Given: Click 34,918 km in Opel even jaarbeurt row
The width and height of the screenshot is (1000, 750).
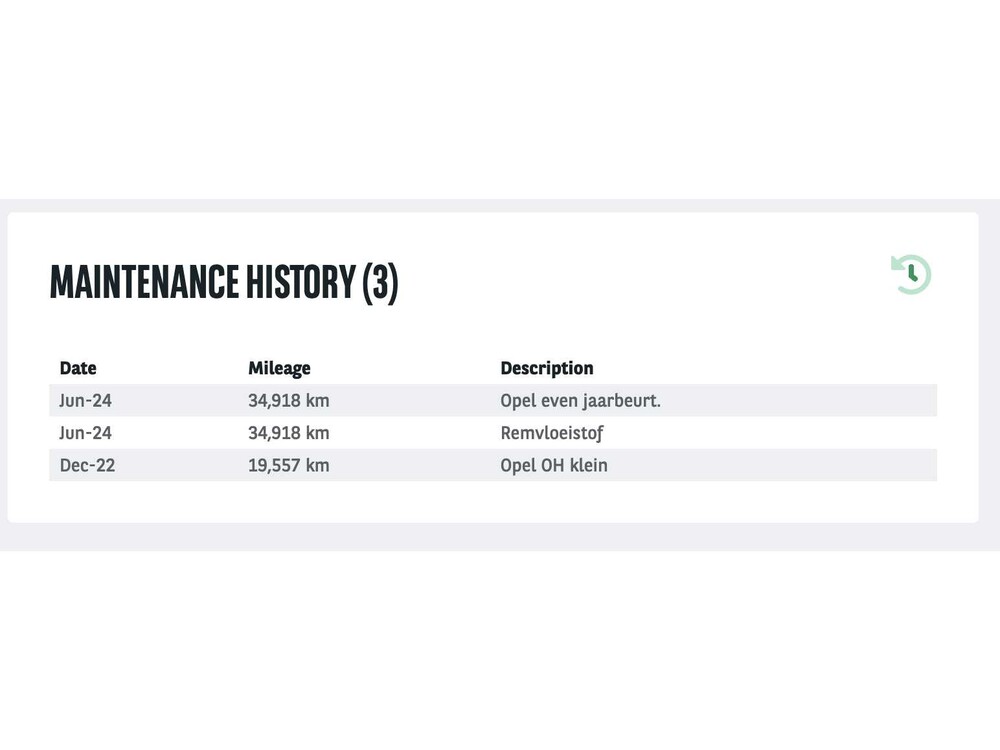Looking at the screenshot, I should 288,401.
